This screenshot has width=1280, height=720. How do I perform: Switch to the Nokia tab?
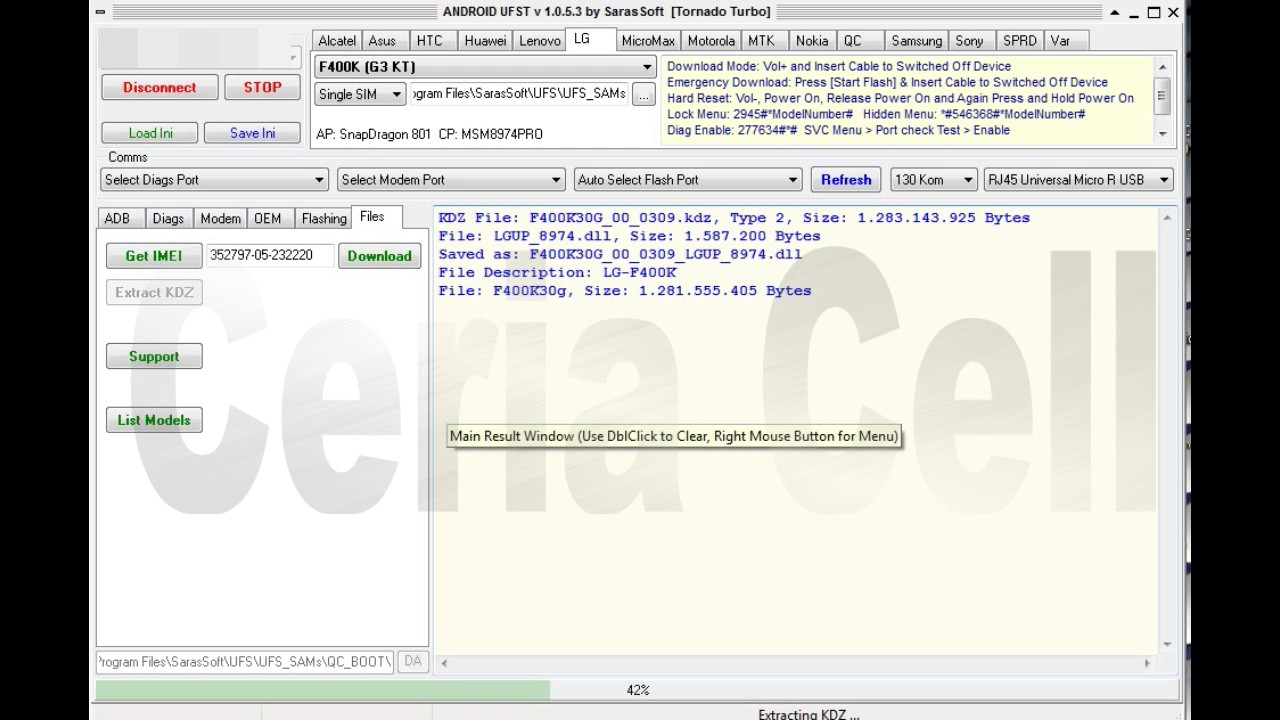tap(812, 41)
